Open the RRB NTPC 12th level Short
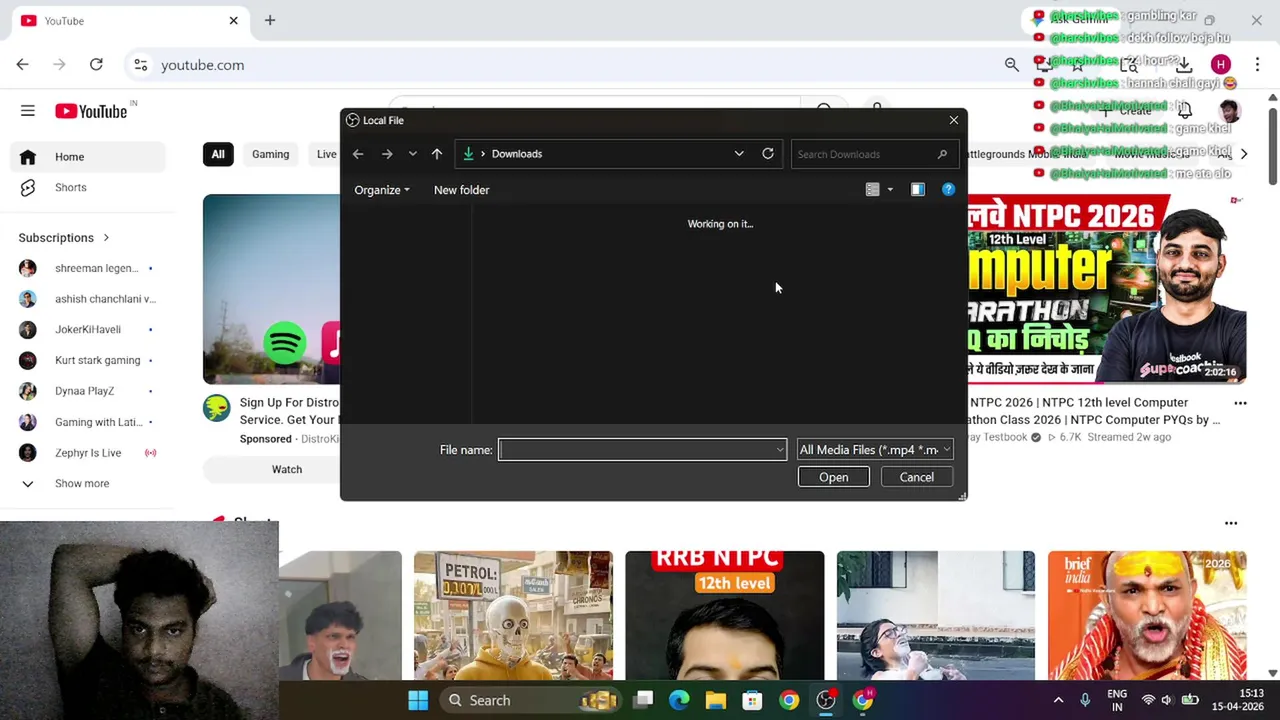The width and height of the screenshot is (1280, 720). (x=725, y=615)
